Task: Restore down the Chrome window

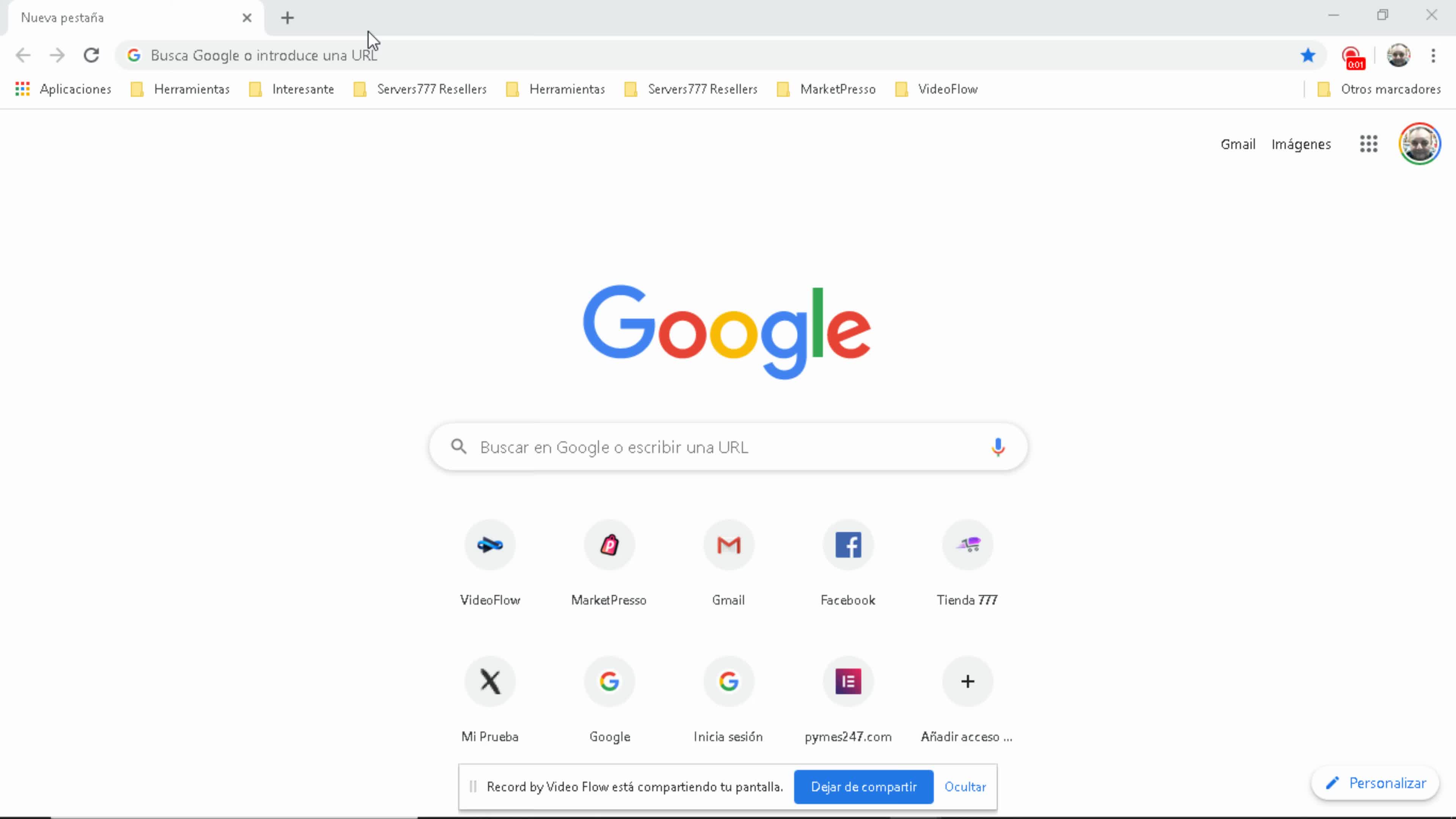Action: (x=1382, y=15)
